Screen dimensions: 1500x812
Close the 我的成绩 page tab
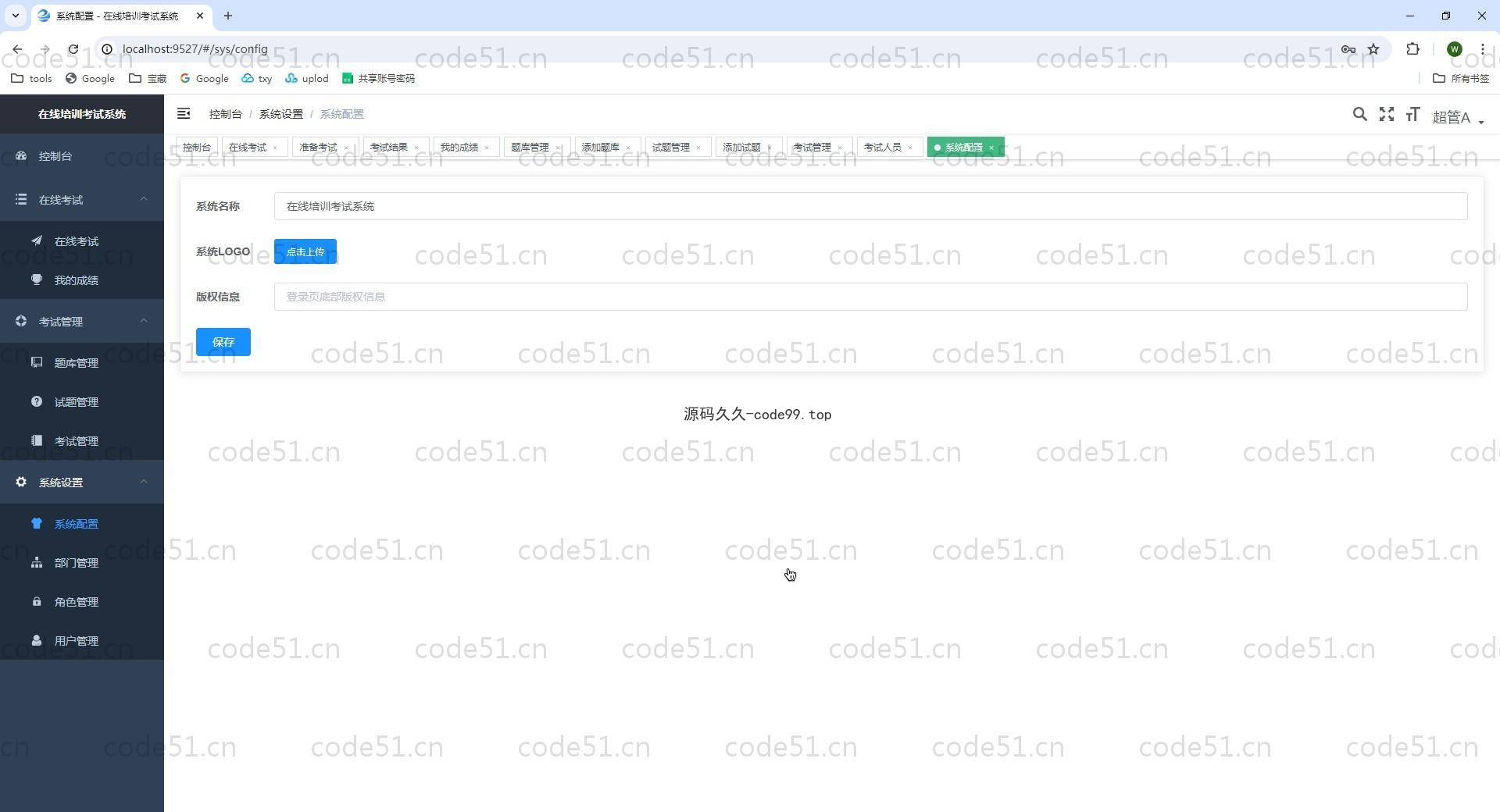click(x=487, y=148)
